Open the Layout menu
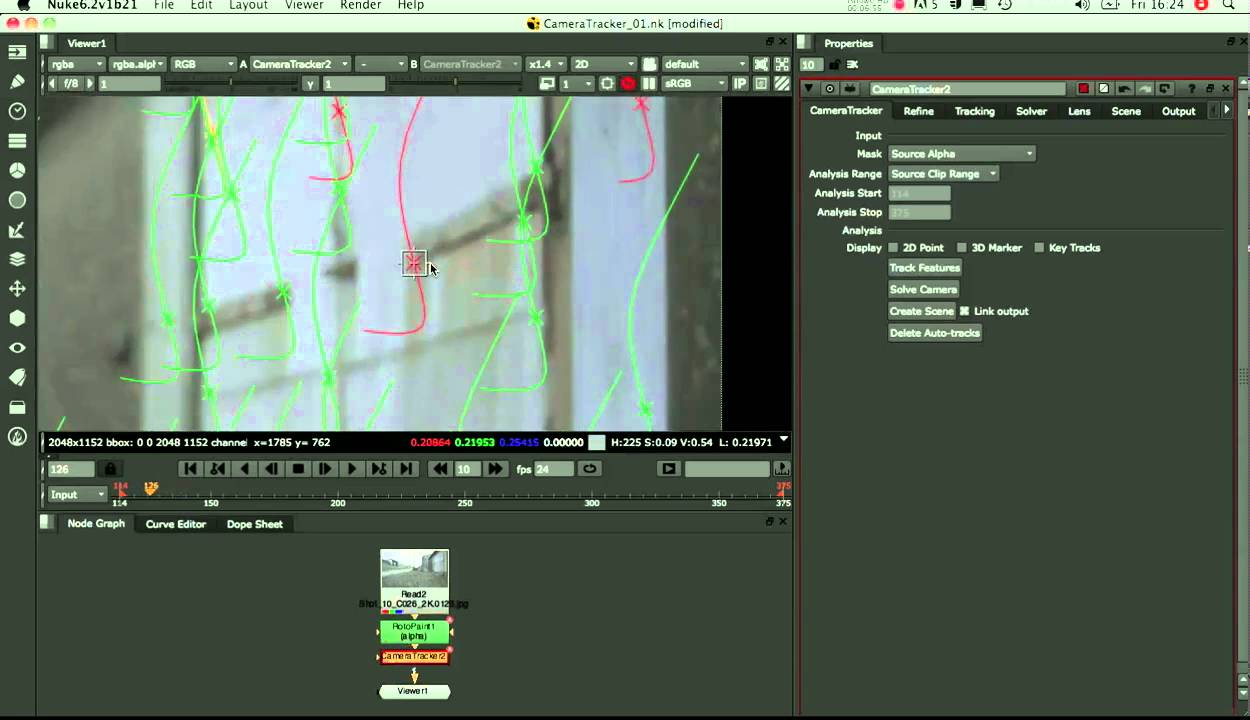 [x=248, y=5]
